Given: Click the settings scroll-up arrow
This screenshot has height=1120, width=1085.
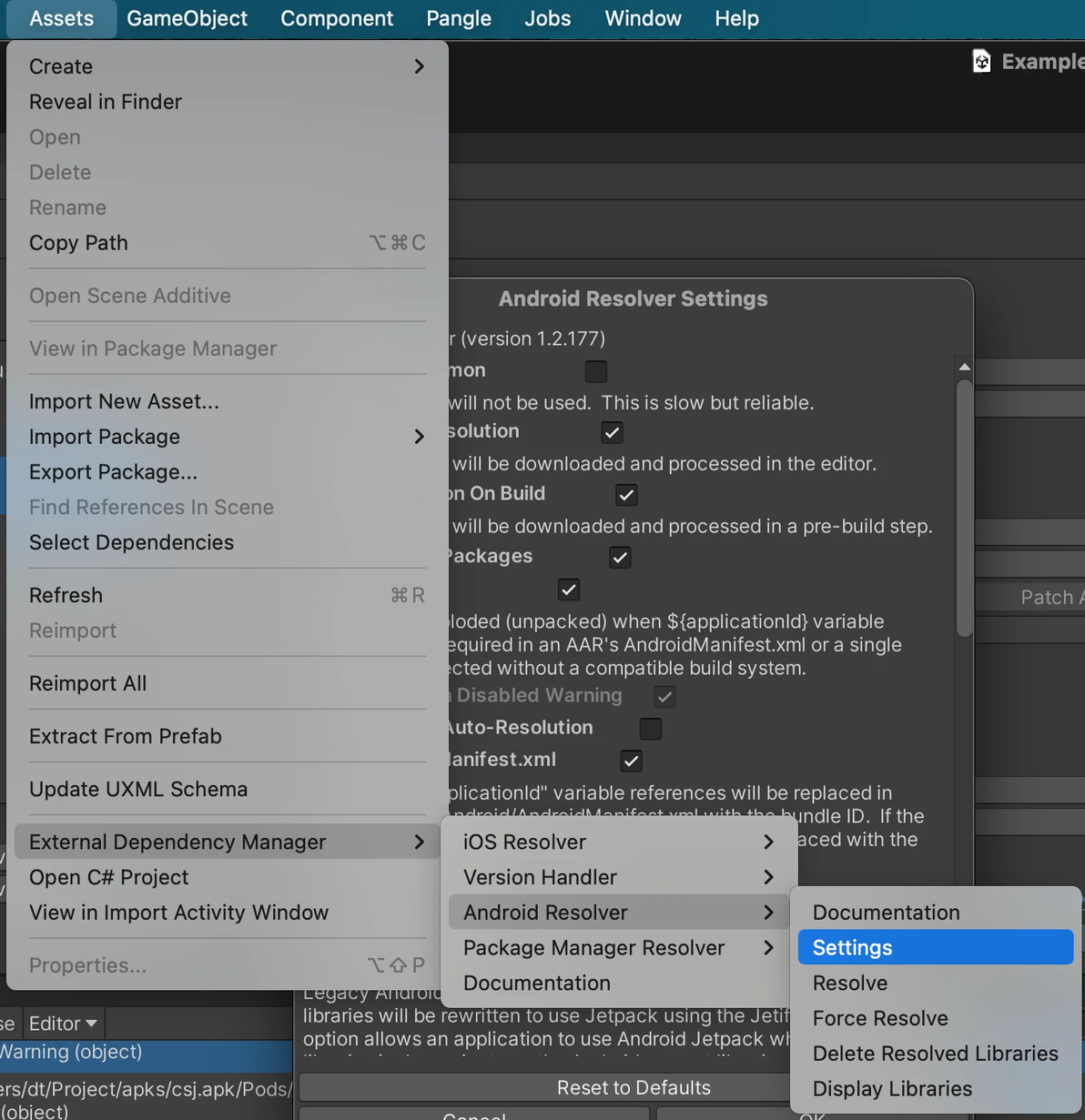Looking at the screenshot, I should 964,367.
